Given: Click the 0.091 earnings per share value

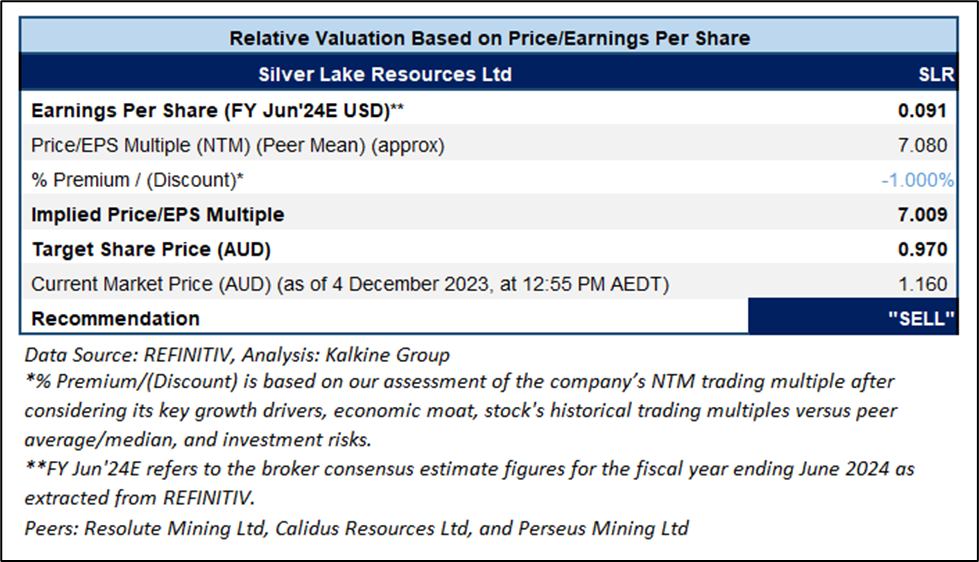Looking at the screenshot, I should (922, 110).
